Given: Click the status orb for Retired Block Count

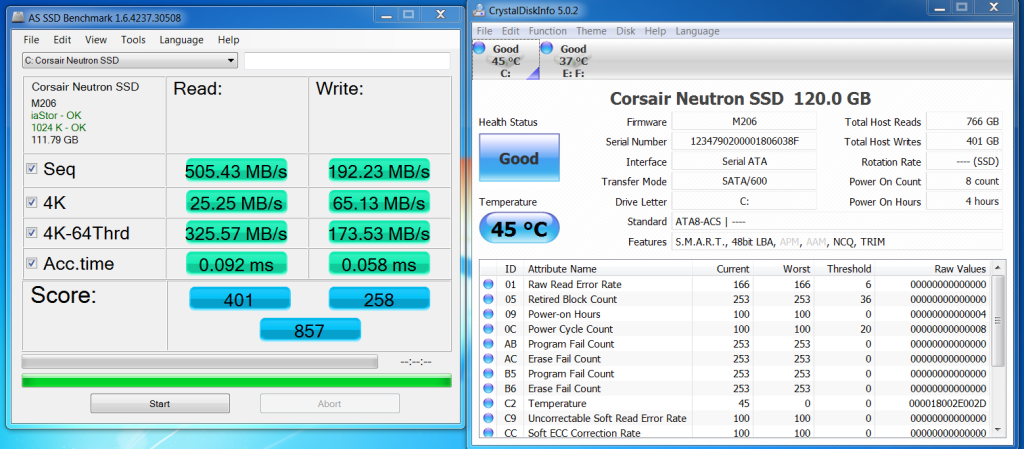Looking at the screenshot, I should (488, 300).
